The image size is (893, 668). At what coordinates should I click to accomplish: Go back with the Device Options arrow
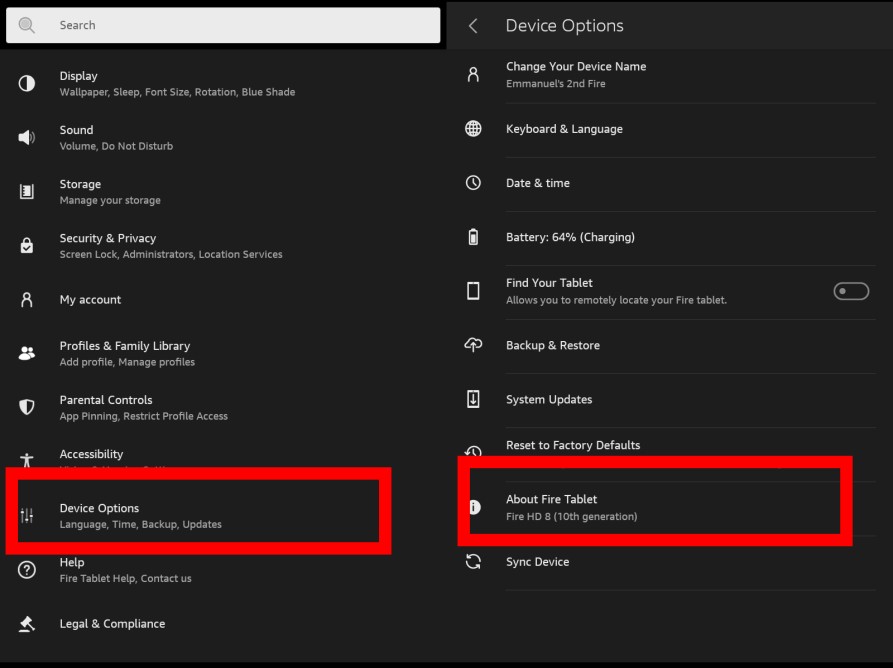pos(473,26)
